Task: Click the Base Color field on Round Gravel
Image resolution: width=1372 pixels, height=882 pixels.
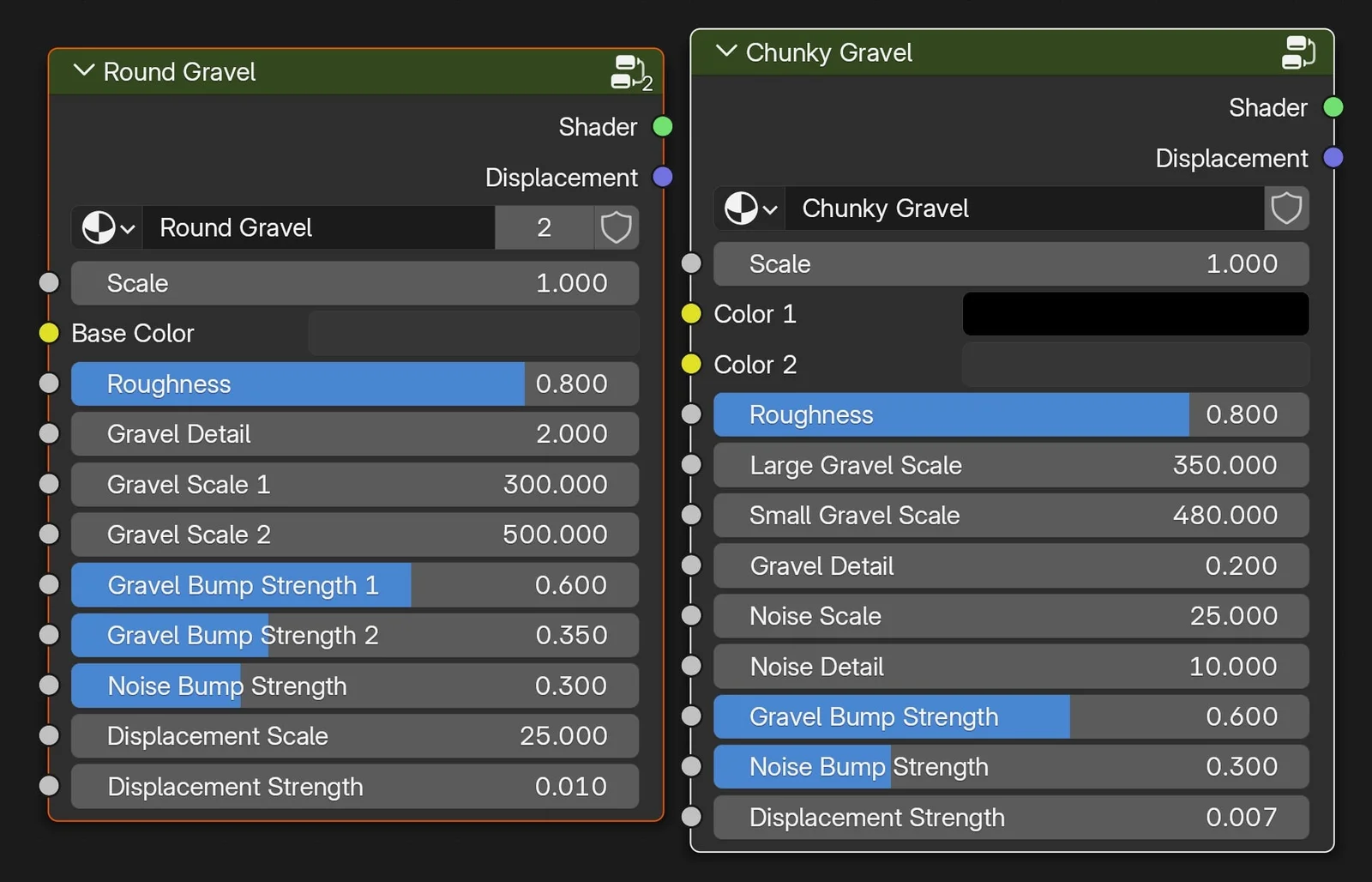Action: click(x=472, y=334)
